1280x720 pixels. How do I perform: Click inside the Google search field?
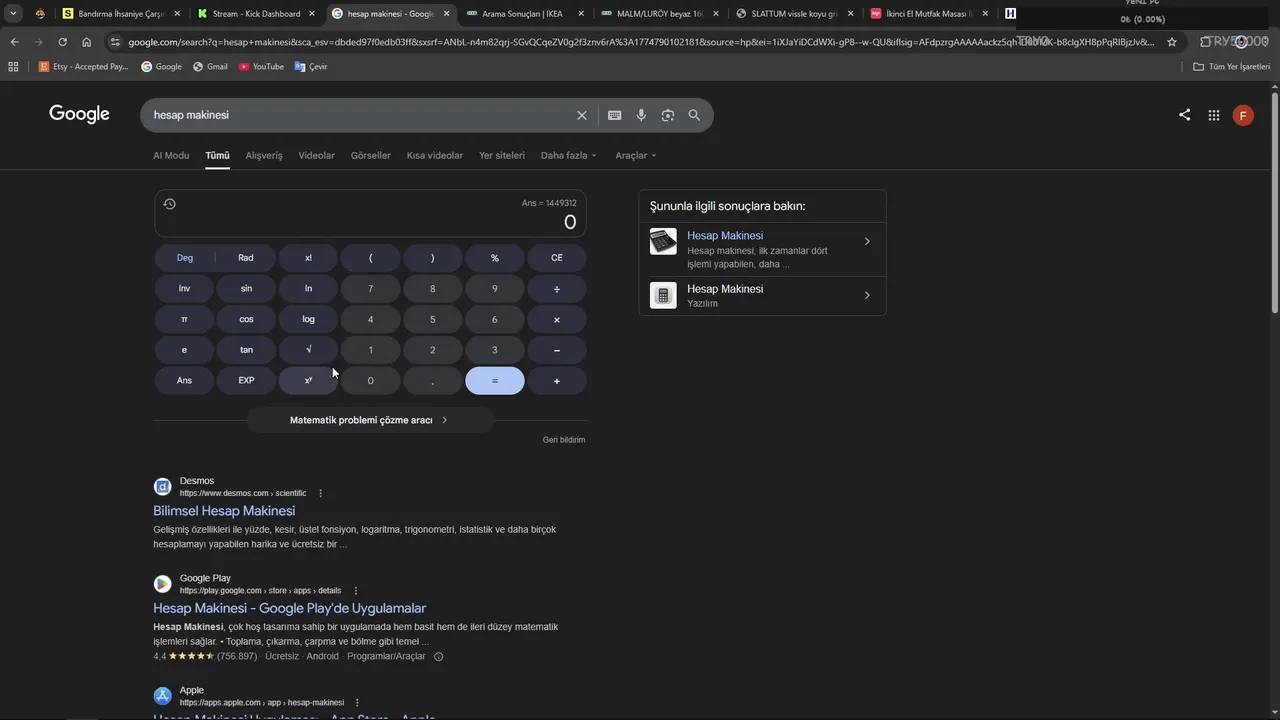click(x=360, y=115)
